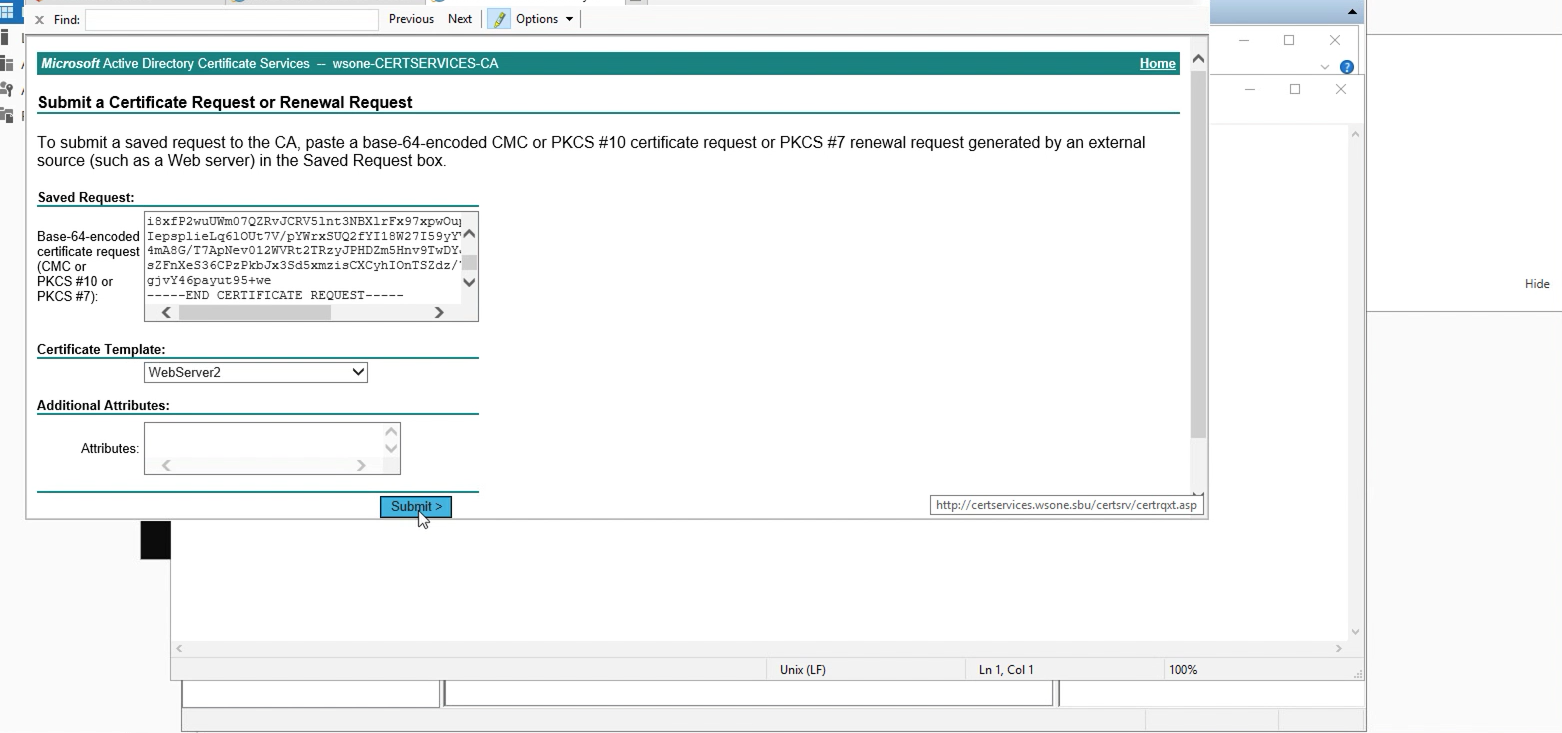This screenshot has width=1562, height=733.
Task: Click Previous in the Find bar
Action: pyautogui.click(x=411, y=19)
